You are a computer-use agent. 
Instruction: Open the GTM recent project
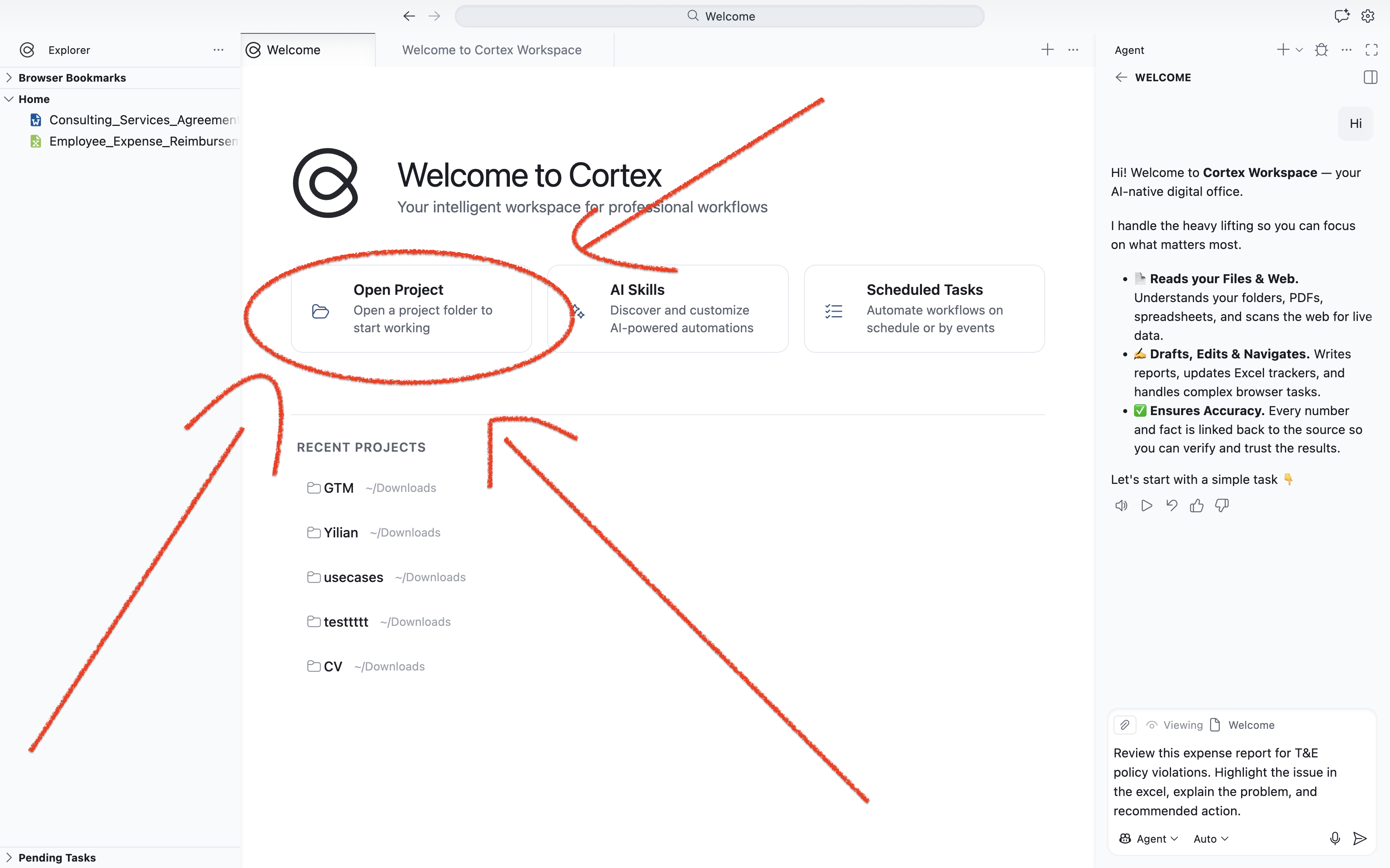338,488
